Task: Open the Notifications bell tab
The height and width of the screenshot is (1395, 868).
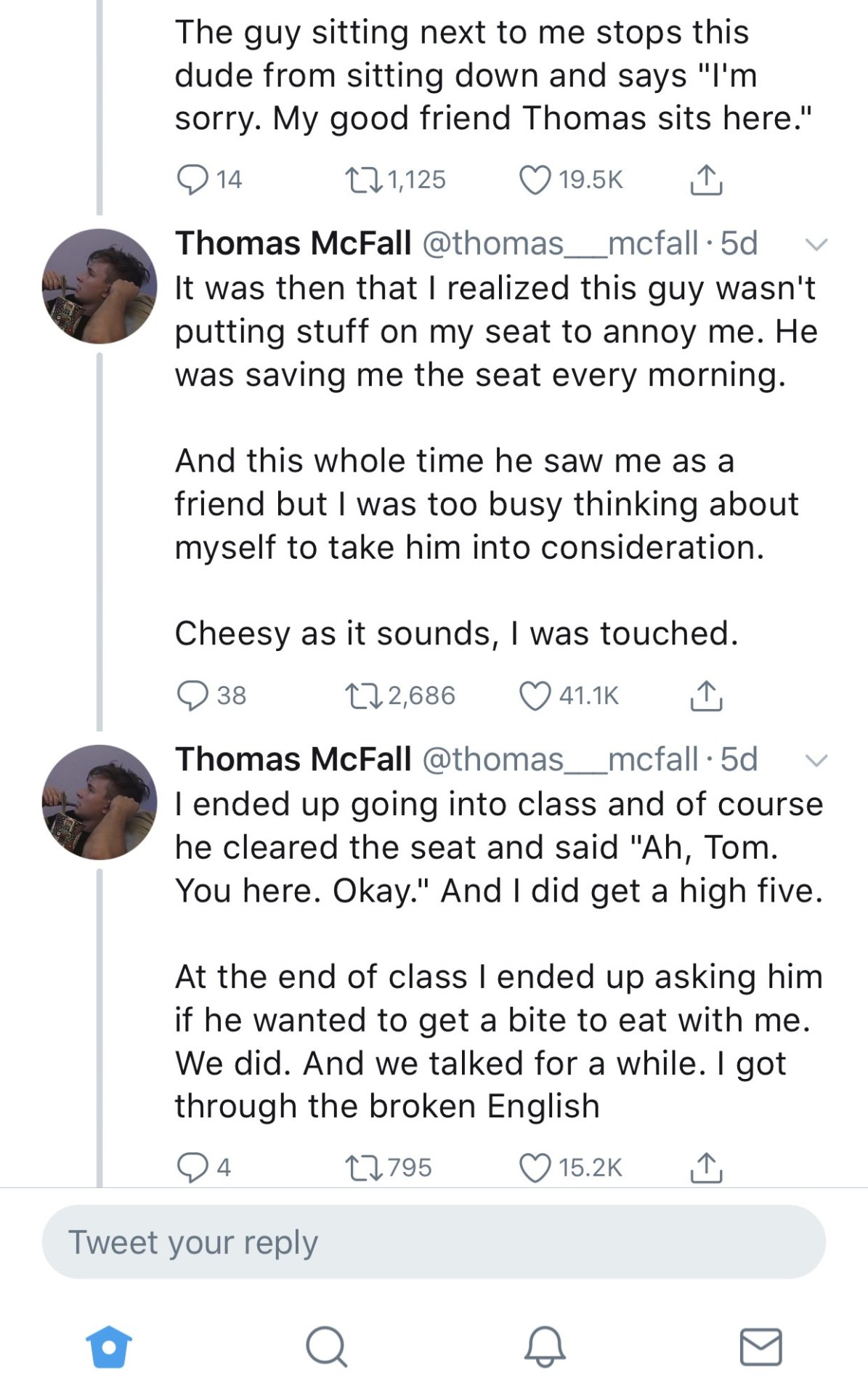Action: click(x=544, y=1346)
